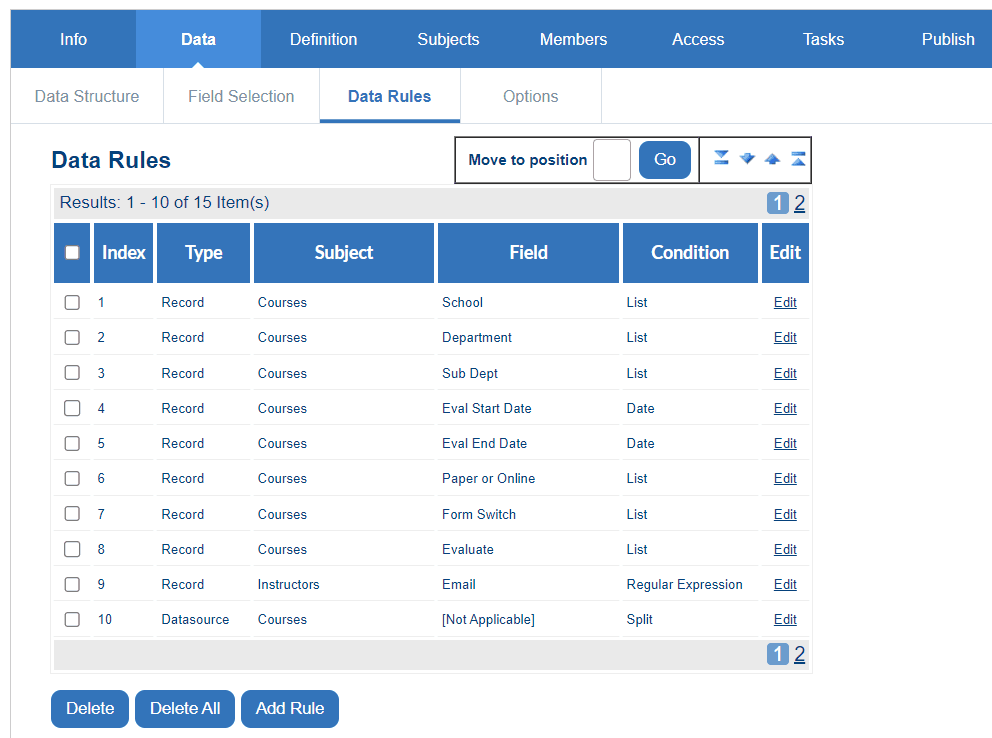Toggle the select-all checkbox in header
Viewport: 992px width, 738px height.
pyautogui.click(x=72, y=252)
